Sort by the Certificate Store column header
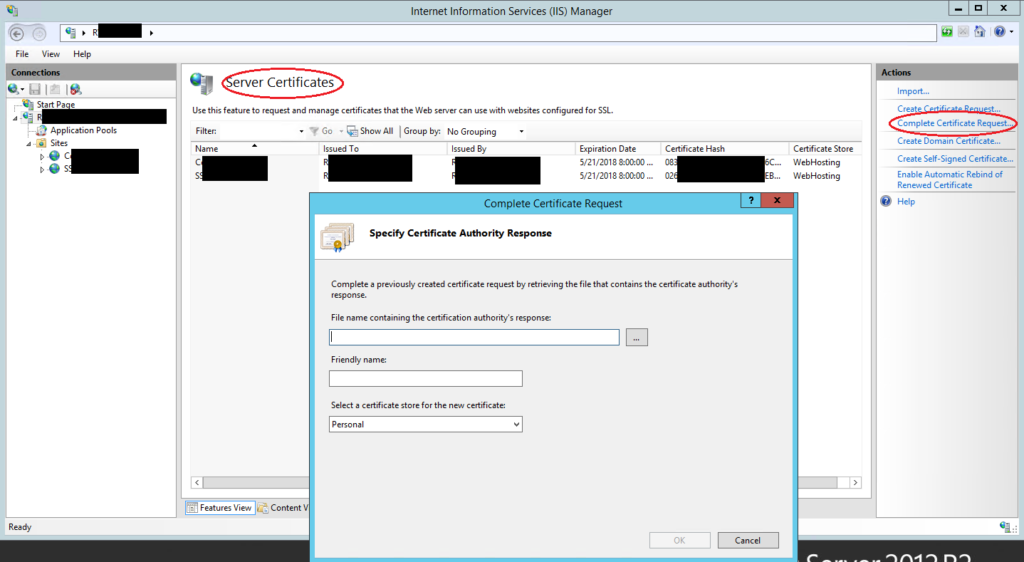Viewport: 1024px width, 562px height. 825,149
